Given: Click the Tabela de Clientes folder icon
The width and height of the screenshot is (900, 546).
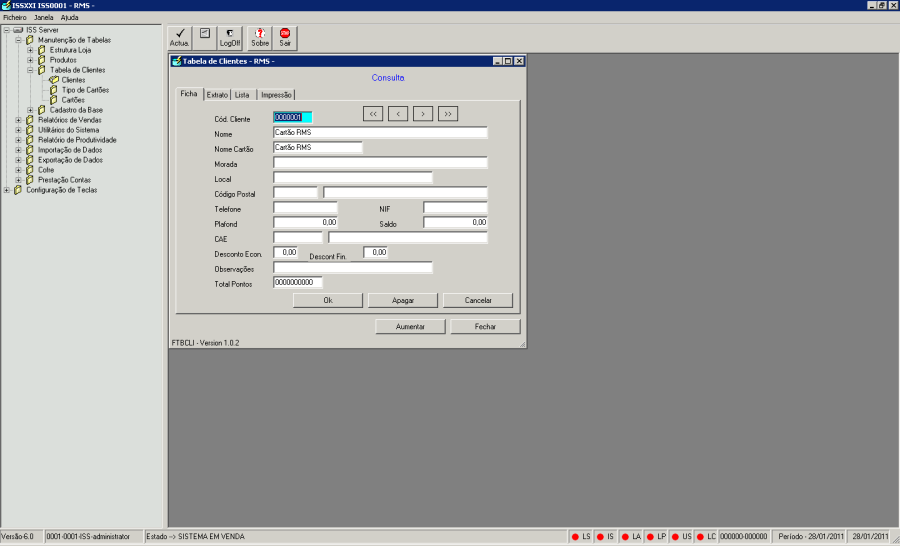Looking at the screenshot, I should [41, 70].
